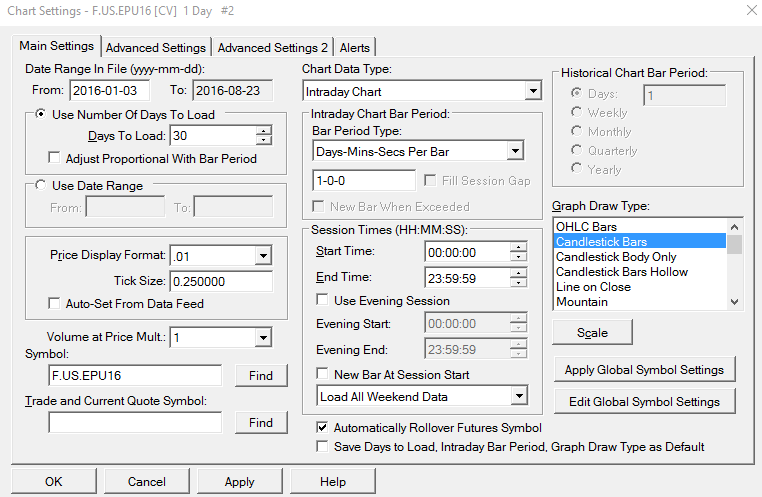The image size is (762, 497).
Task: Select the Main Settings tab
Action: [56, 46]
